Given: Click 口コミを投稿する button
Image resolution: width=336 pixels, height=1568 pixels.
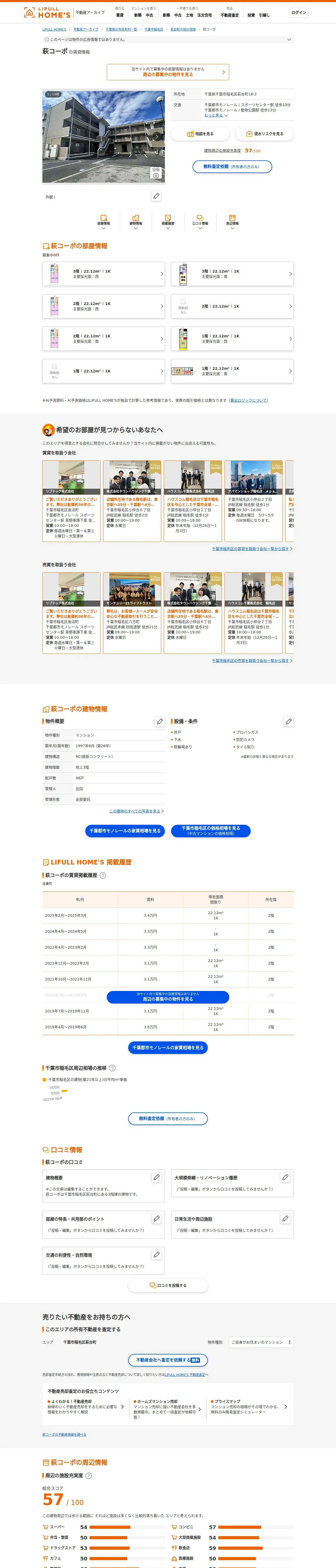Looking at the screenshot, I should (168, 1285).
